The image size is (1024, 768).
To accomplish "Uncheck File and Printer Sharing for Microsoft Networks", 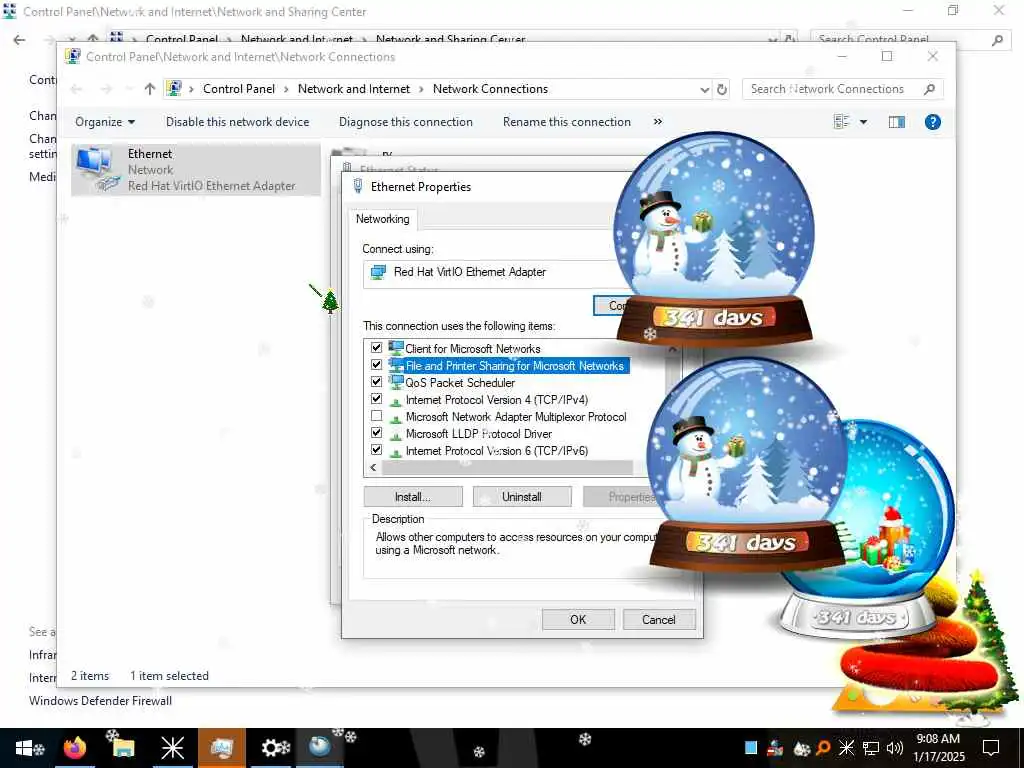I will click(376, 365).
